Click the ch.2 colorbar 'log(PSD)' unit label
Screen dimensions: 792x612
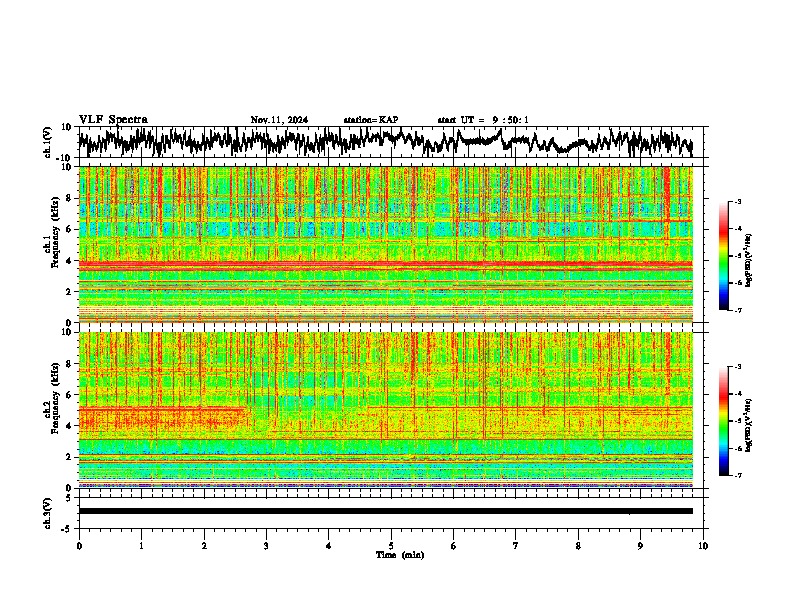tap(749, 424)
